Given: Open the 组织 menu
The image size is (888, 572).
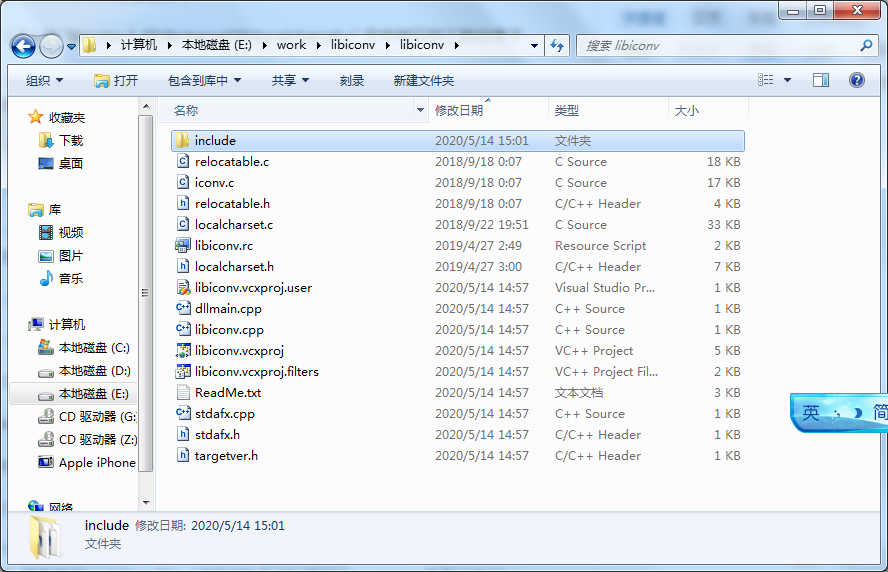Looking at the screenshot, I should (44, 80).
